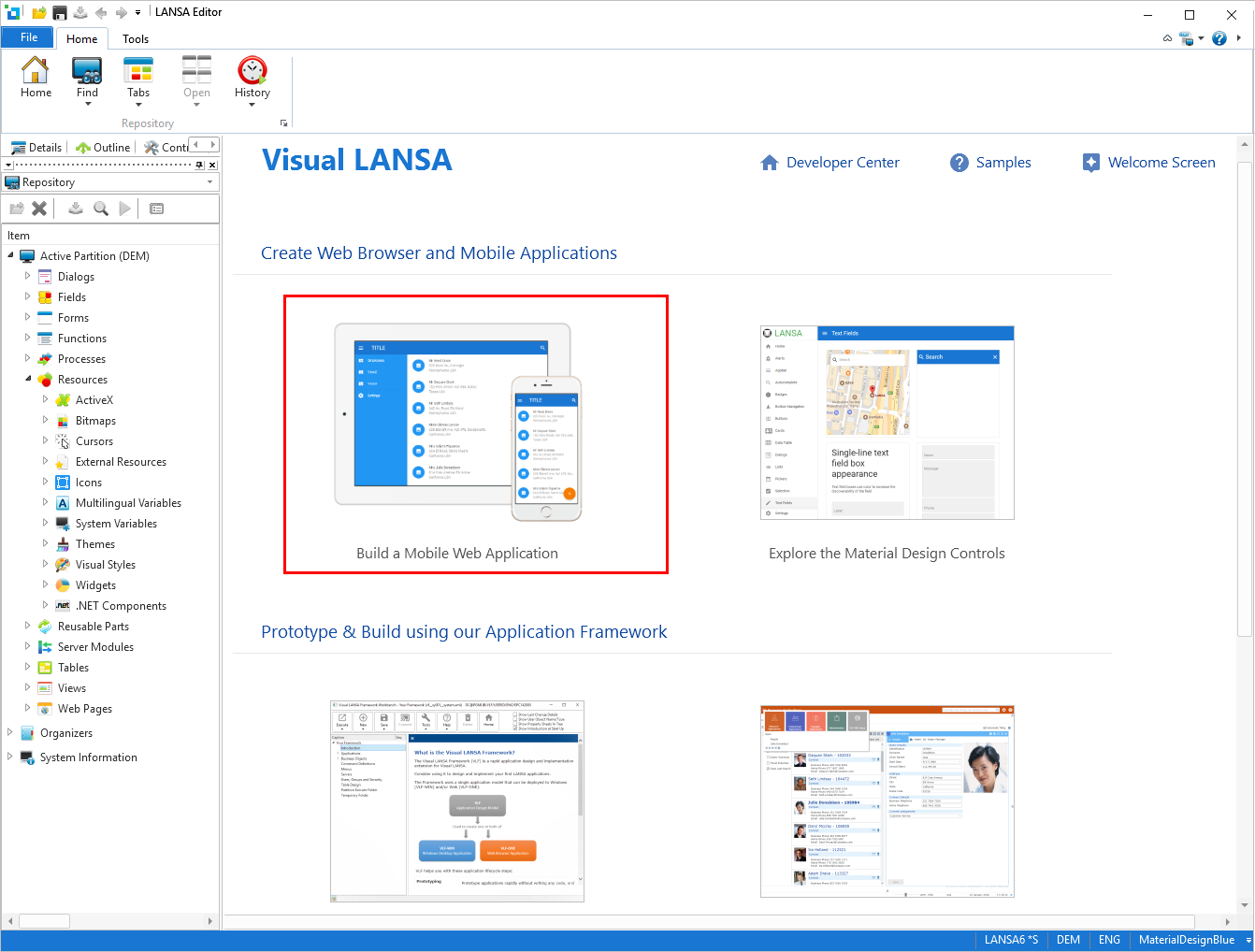The width and height of the screenshot is (1255, 952).
Task: Click the Developer Center home icon
Action: pos(770,163)
